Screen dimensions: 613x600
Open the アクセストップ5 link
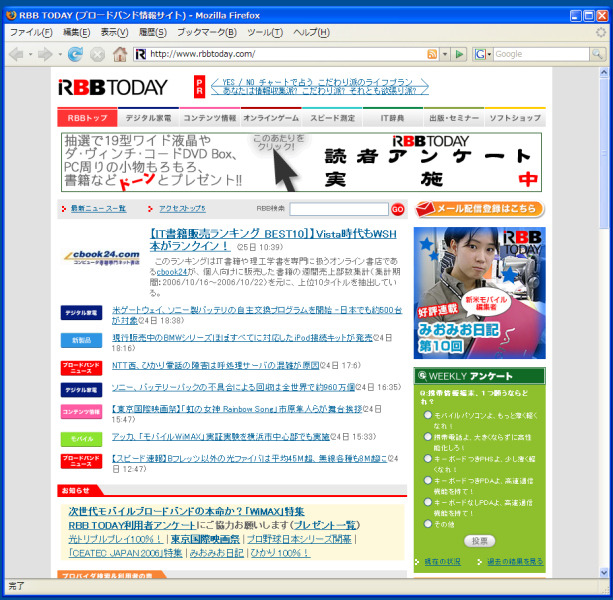[x=182, y=208]
